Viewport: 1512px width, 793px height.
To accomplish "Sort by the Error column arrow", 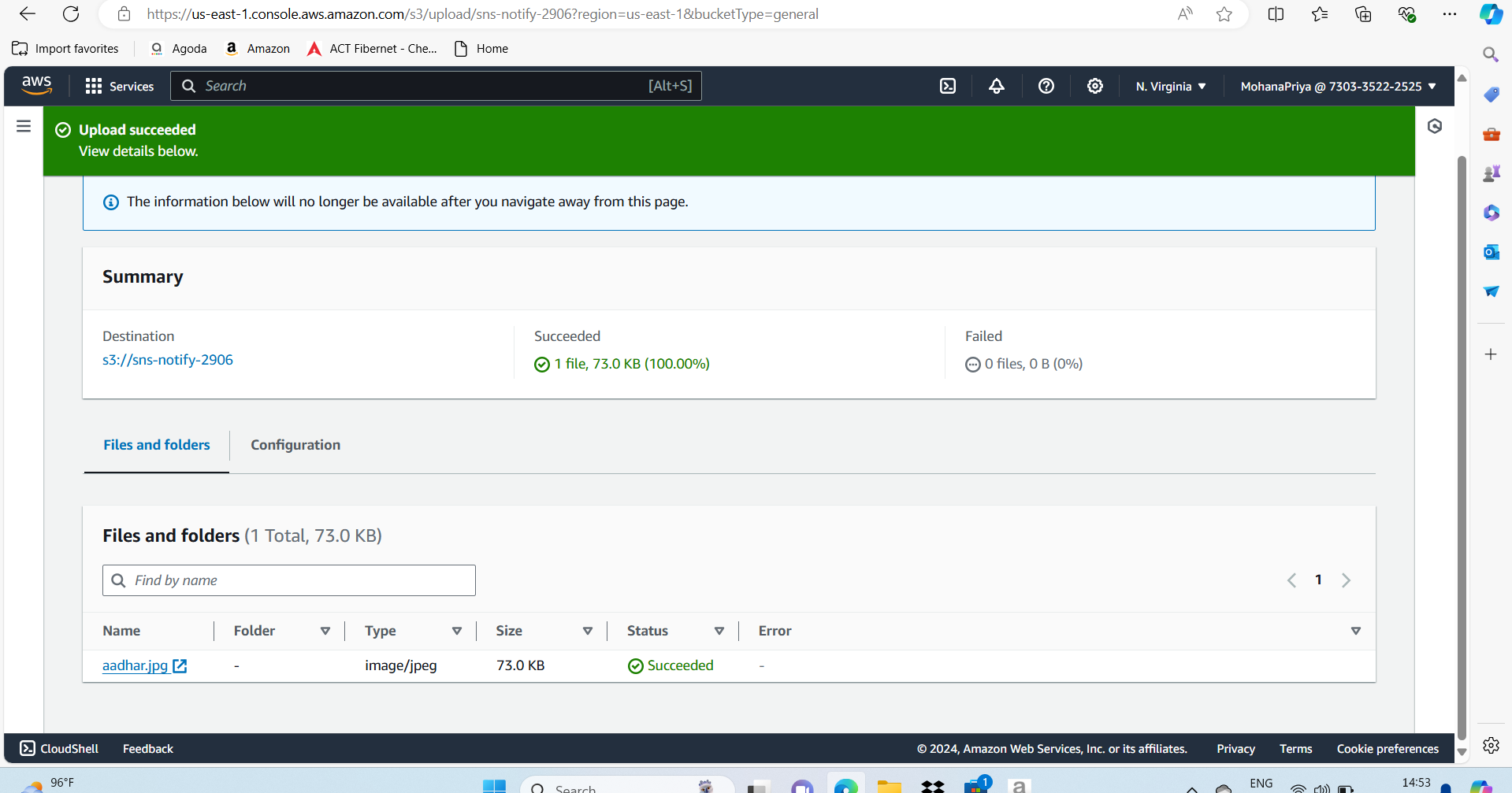I will tap(1356, 631).
